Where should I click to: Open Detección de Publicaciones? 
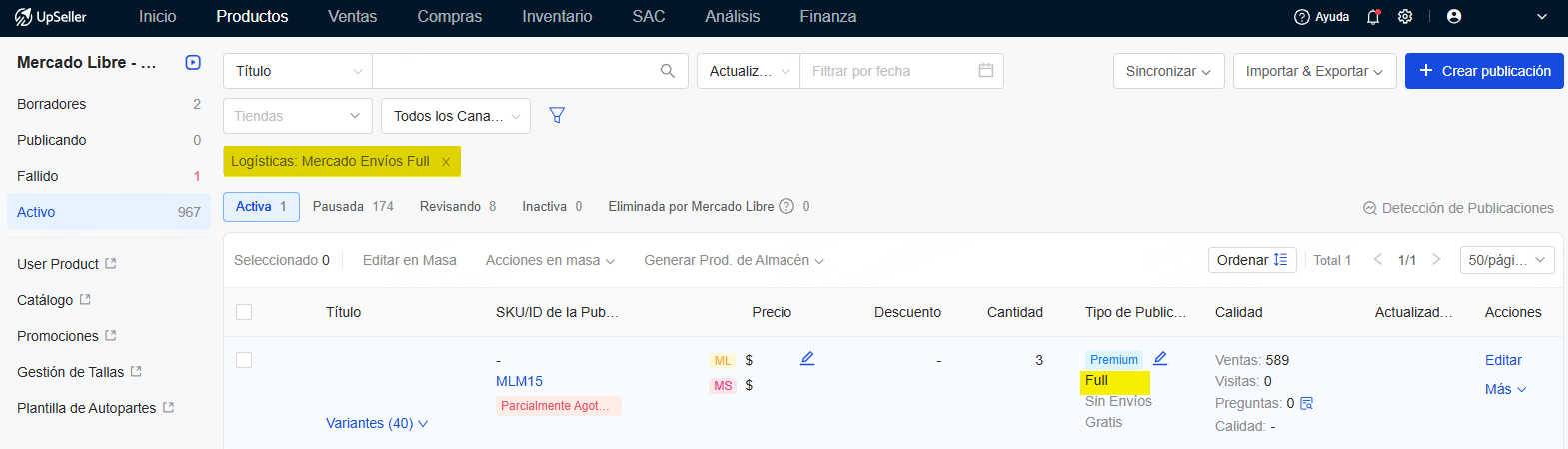pos(1458,208)
